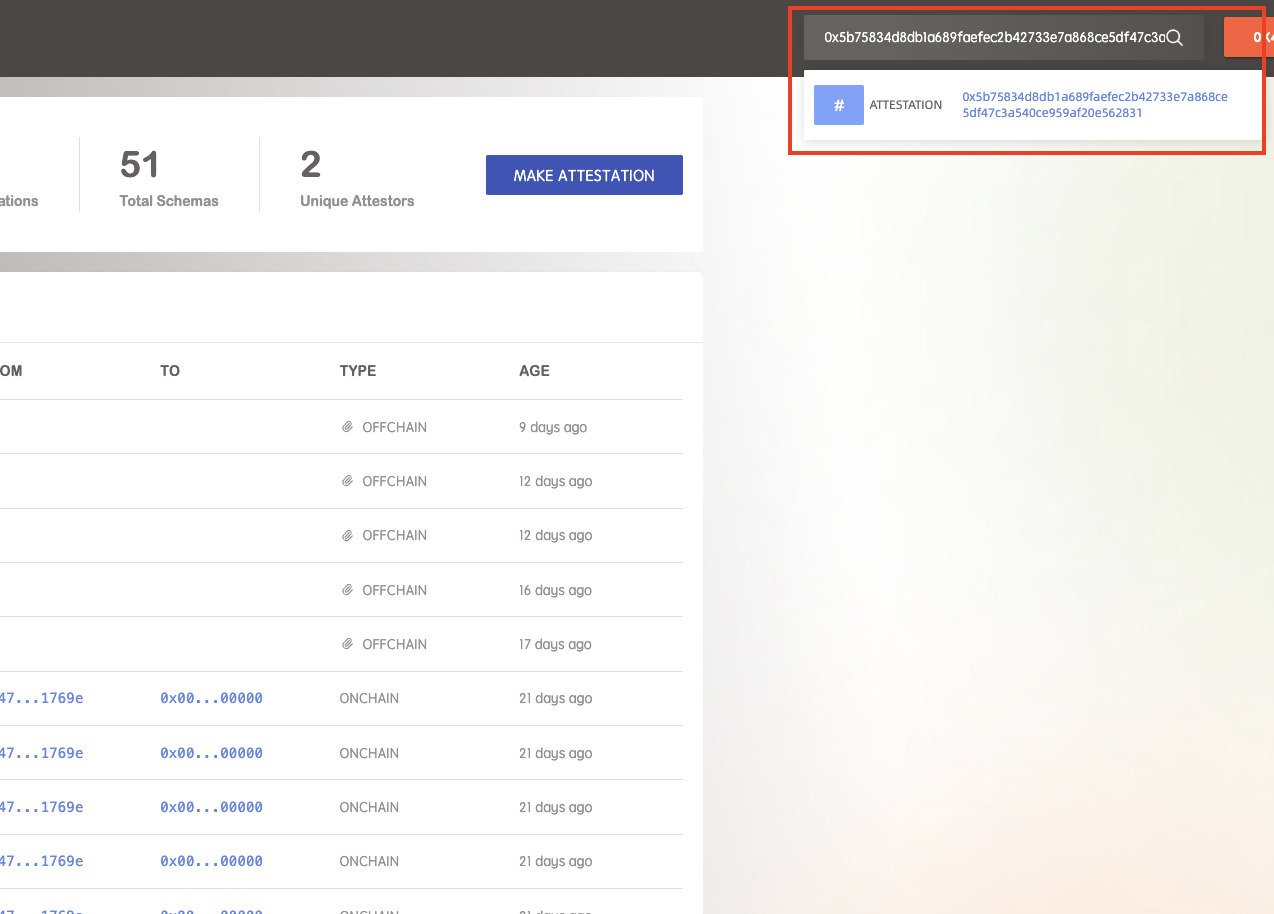
Task: Select the ATTESTATION label in search dropdown
Action: [x=905, y=105]
